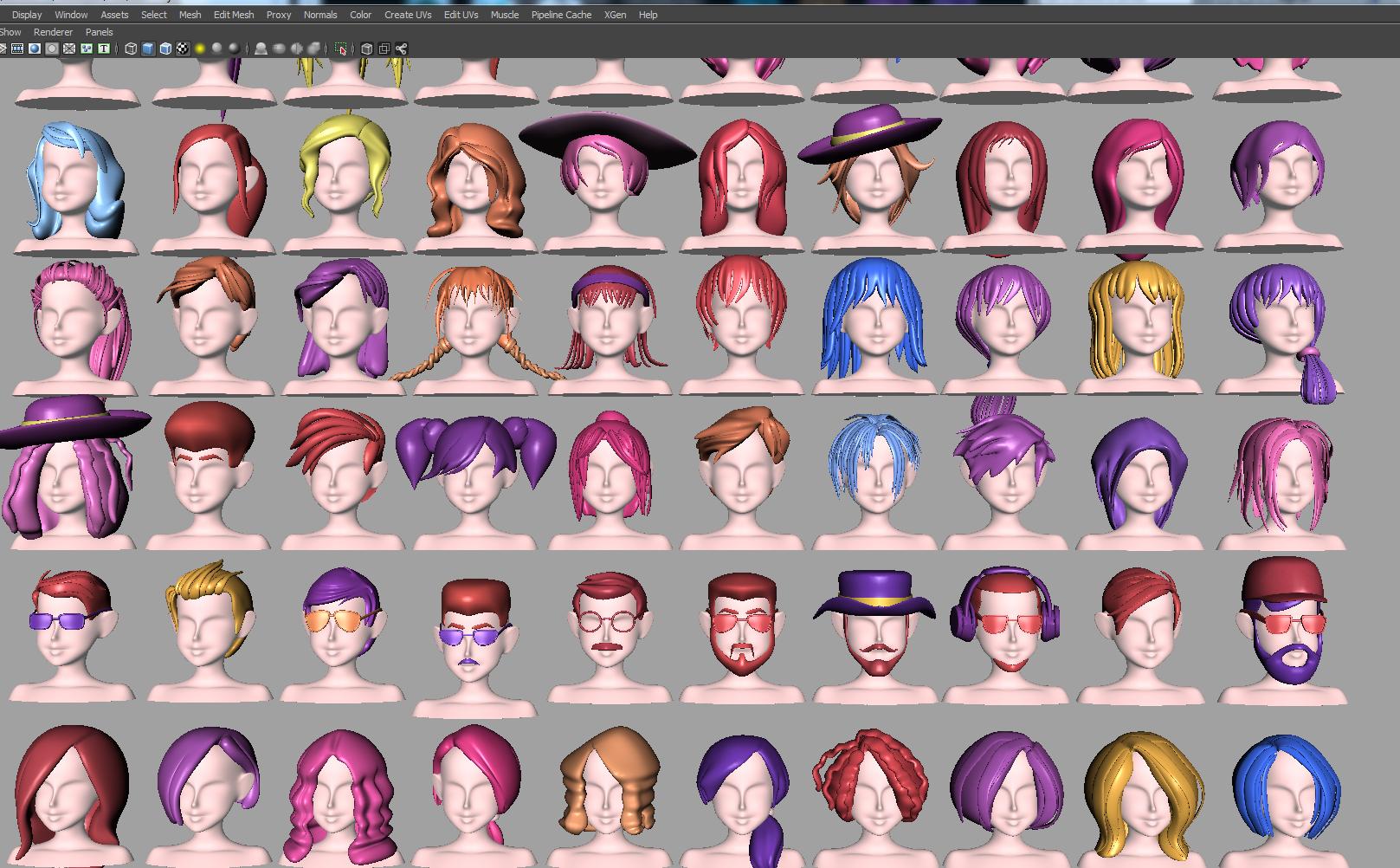
Task: Open the Edit Mesh menu
Action: (x=234, y=15)
